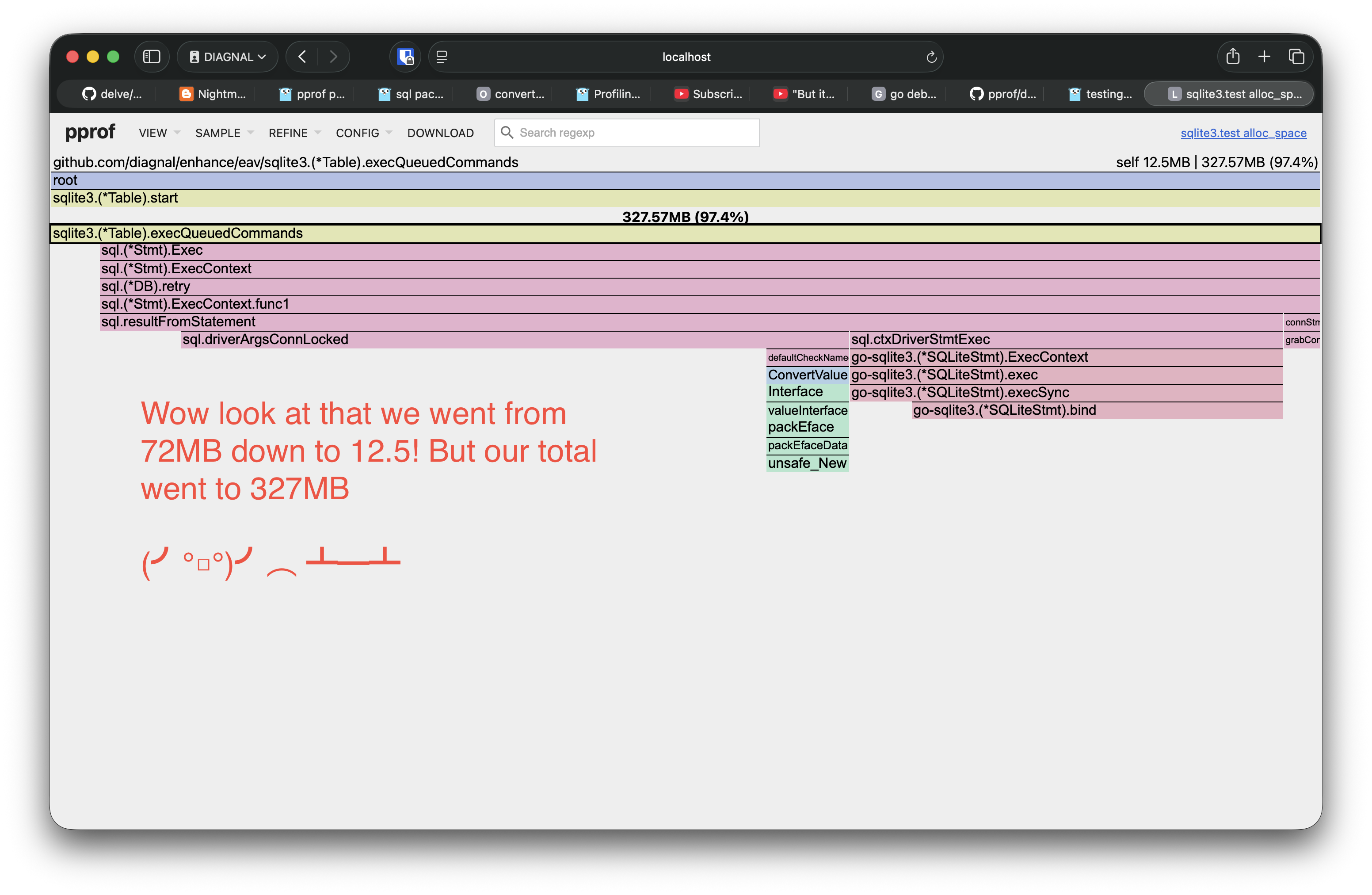
Task: Click the go-sqlite3.(*SQLiteStmt).exec frame
Action: tap(1067, 375)
